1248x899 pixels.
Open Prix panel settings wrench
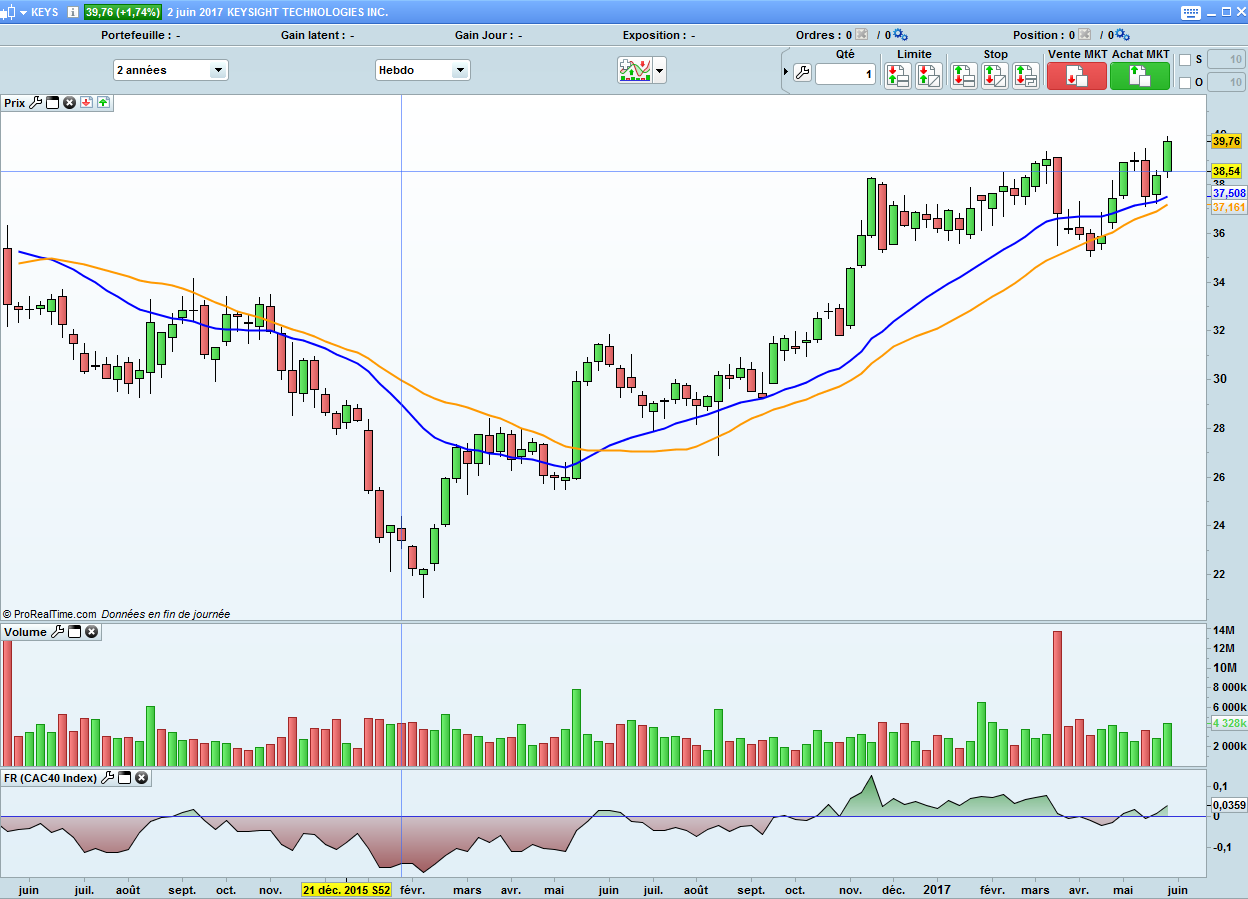pos(36,102)
